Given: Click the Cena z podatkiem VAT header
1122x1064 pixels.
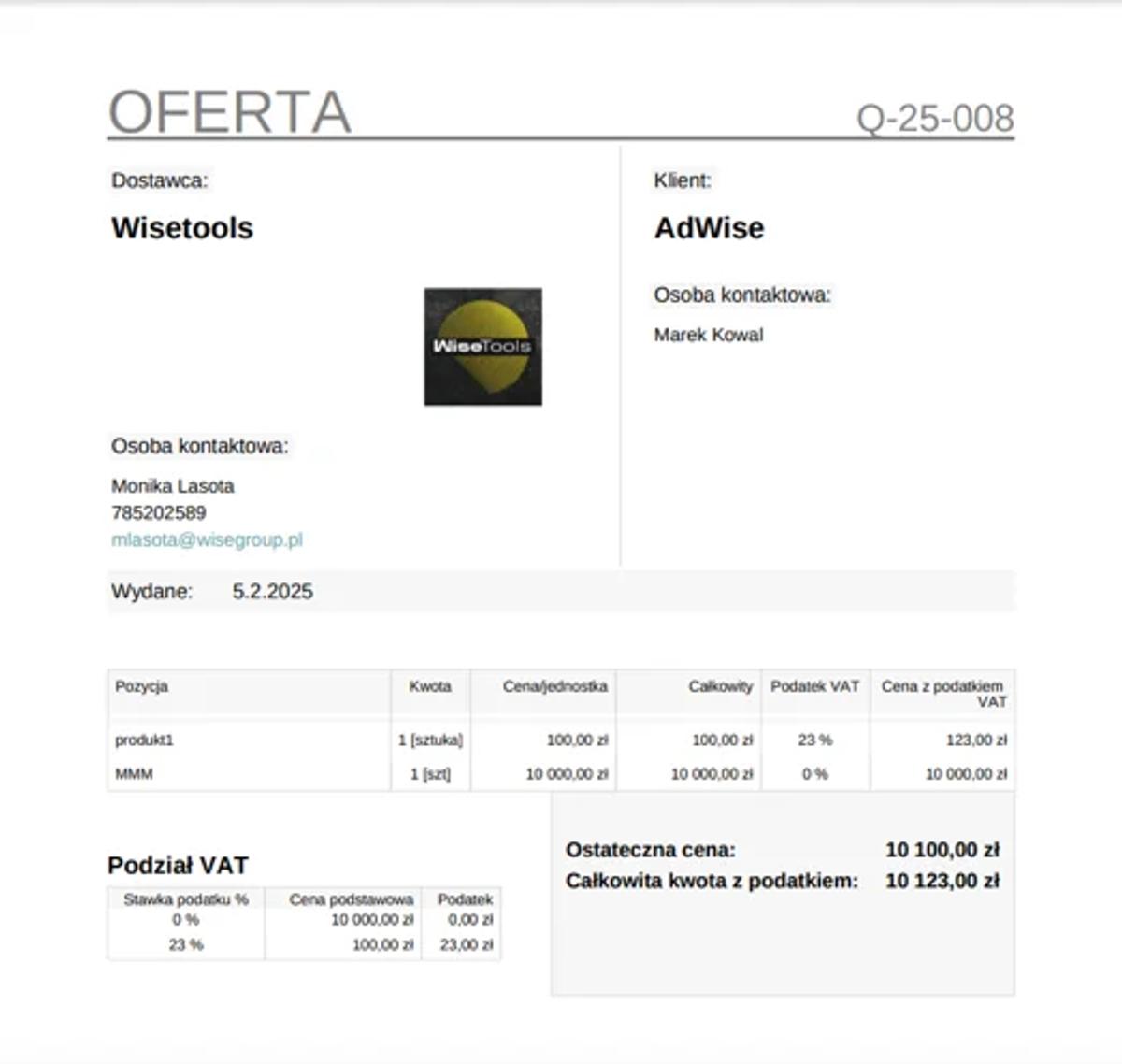Looking at the screenshot, I should [x=942, y=694].
